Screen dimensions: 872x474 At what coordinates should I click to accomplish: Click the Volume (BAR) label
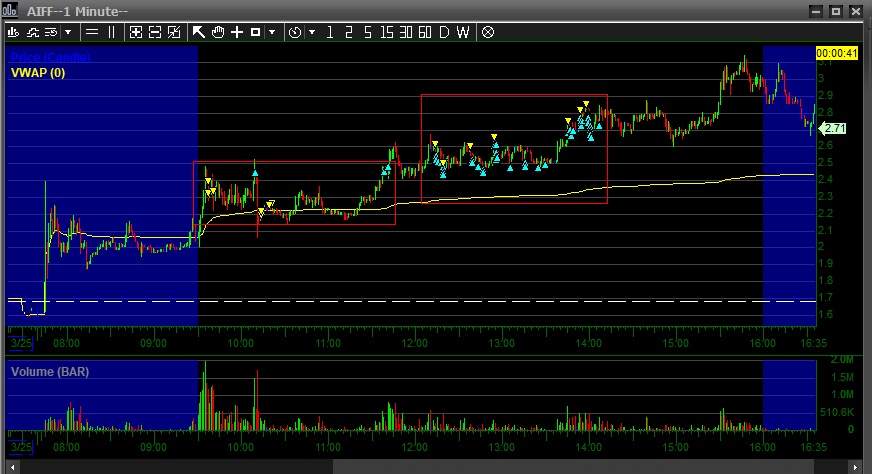50,372
